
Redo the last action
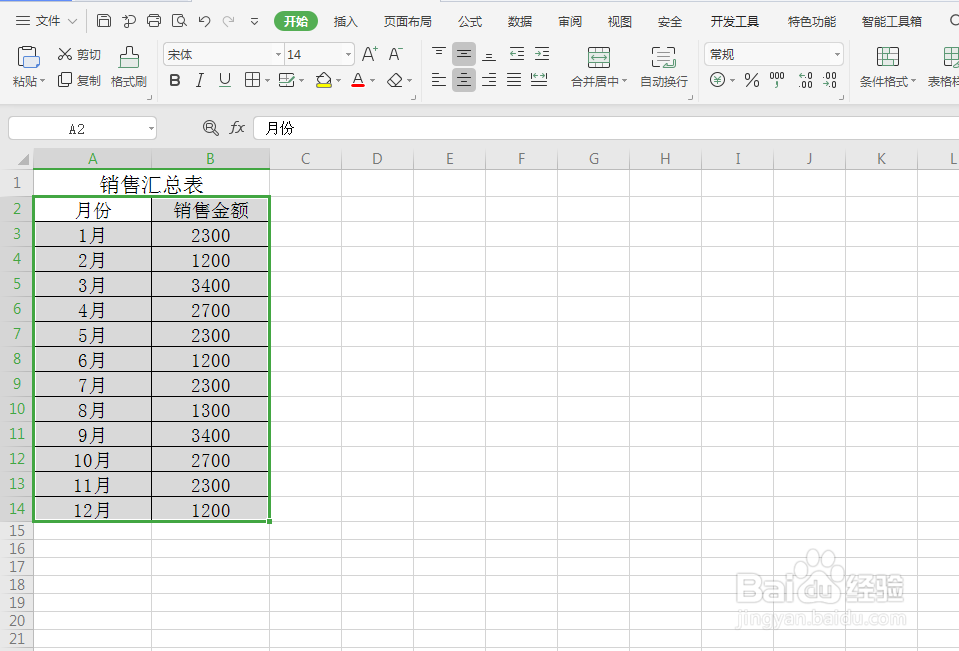(x=229, y=21)
